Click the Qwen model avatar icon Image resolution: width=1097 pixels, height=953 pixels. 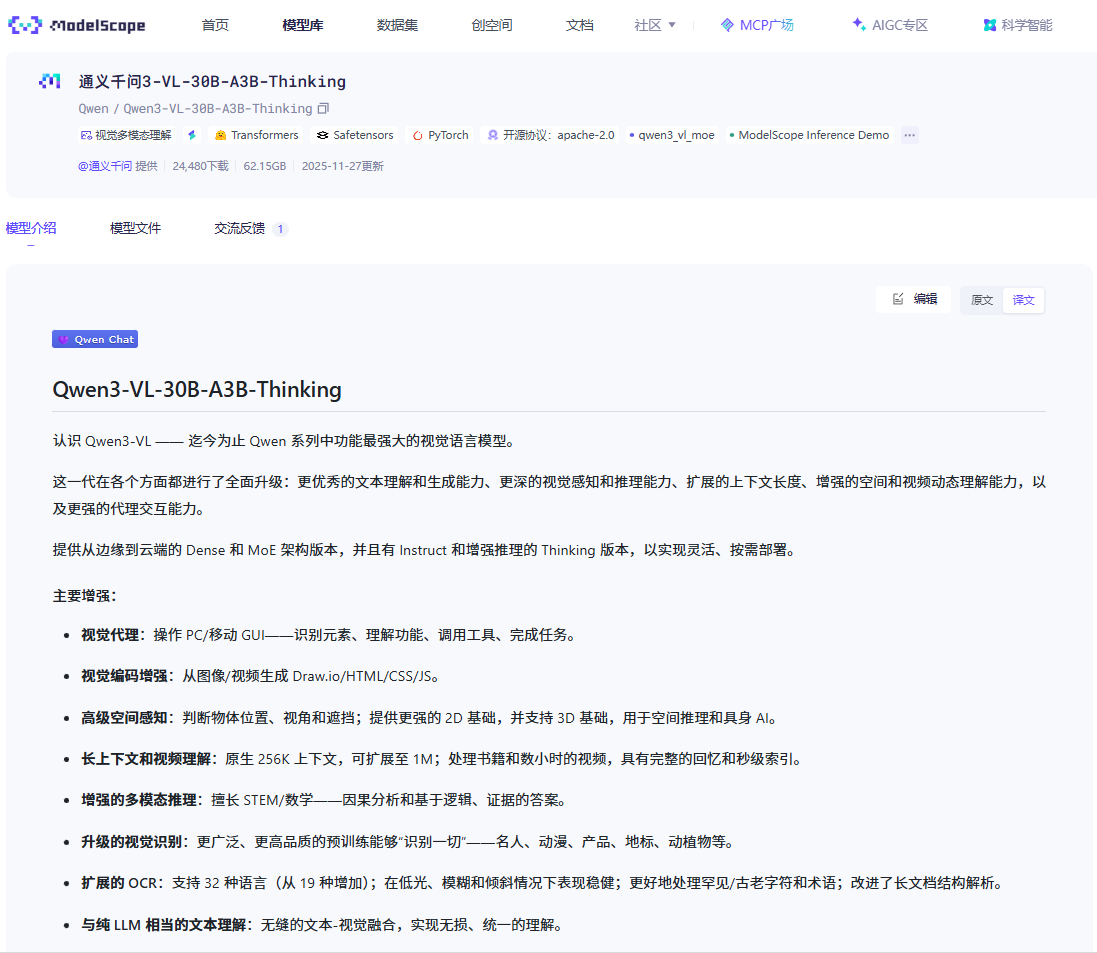coord(50,80)
